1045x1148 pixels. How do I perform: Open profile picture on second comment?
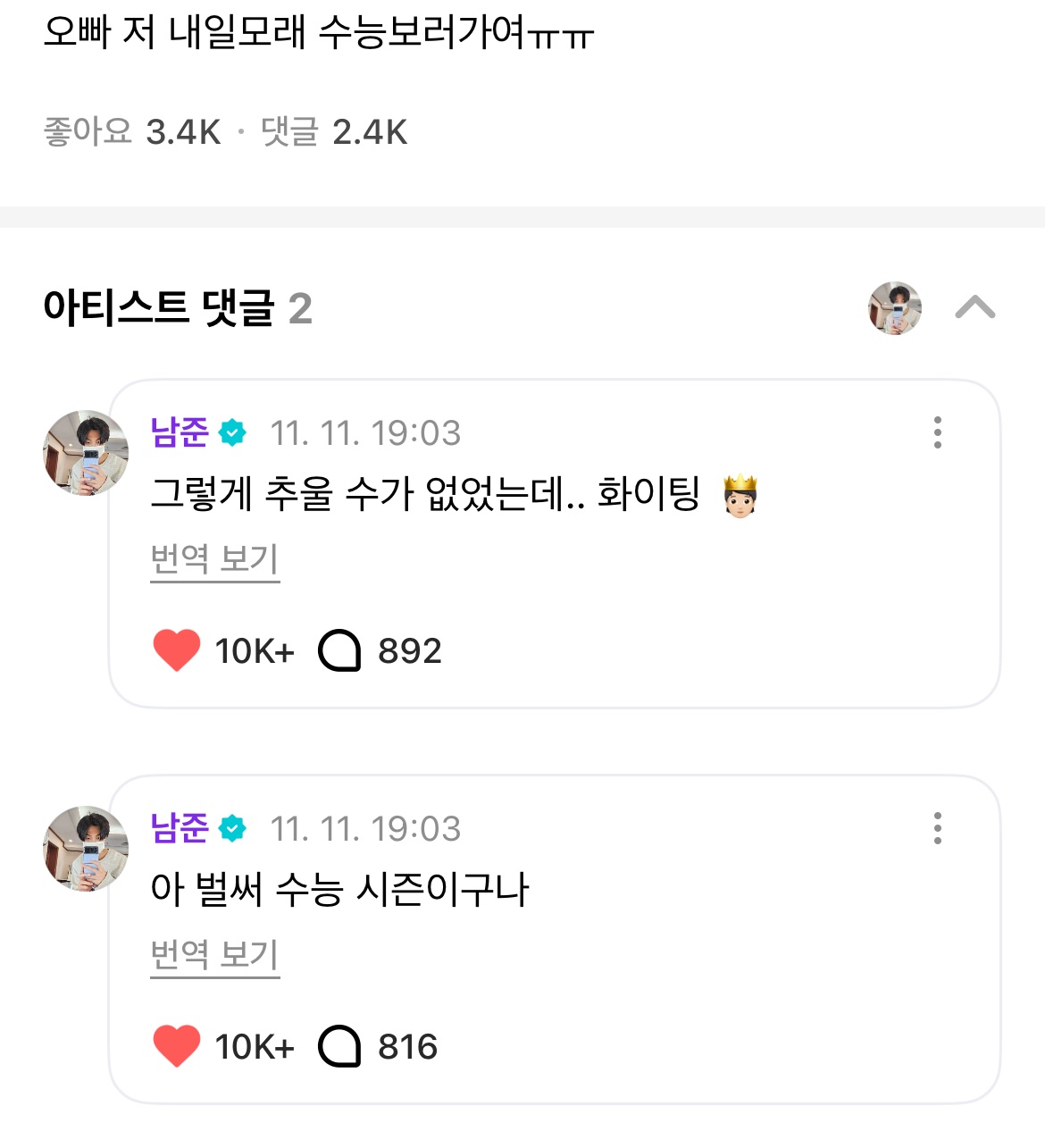86,849
